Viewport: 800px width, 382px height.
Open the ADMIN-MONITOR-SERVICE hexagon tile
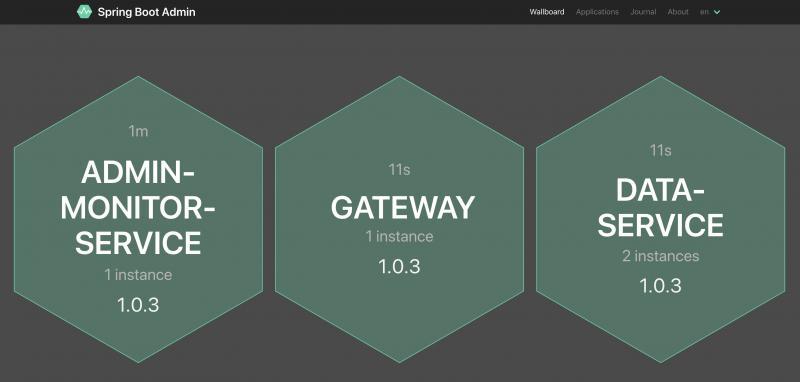pyautogui.click(x=138, y=219)
